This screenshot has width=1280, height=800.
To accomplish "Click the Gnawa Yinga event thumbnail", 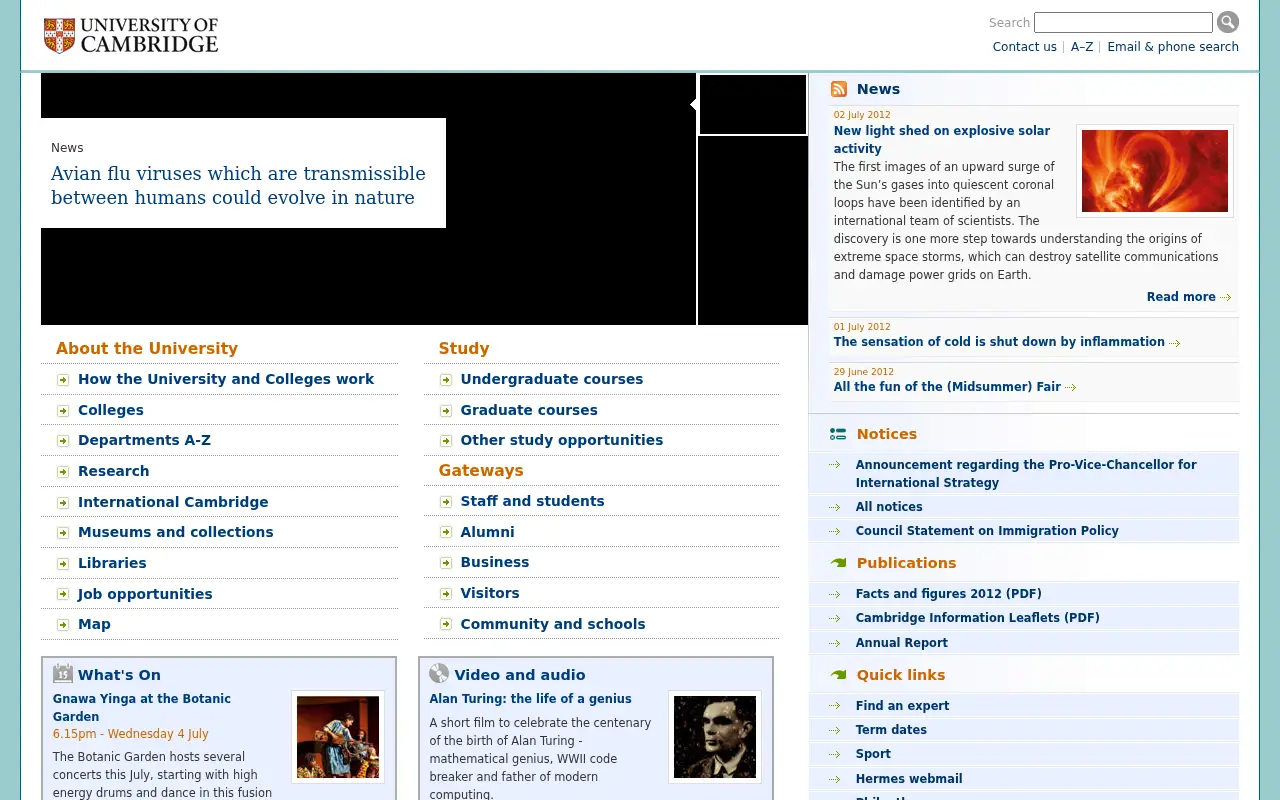I will (338, 737).
